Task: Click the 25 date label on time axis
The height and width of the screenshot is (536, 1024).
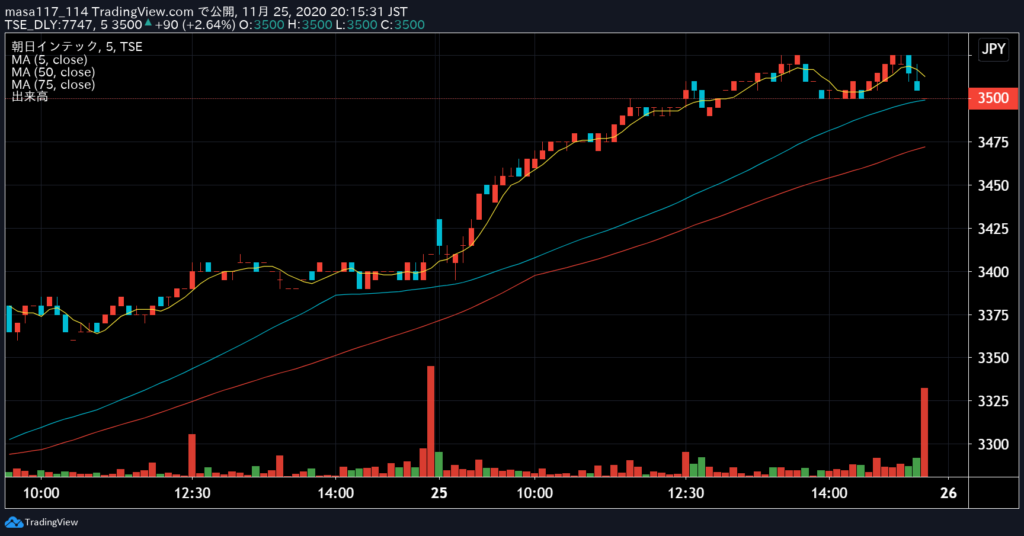Action: click(x=439, y=493)
